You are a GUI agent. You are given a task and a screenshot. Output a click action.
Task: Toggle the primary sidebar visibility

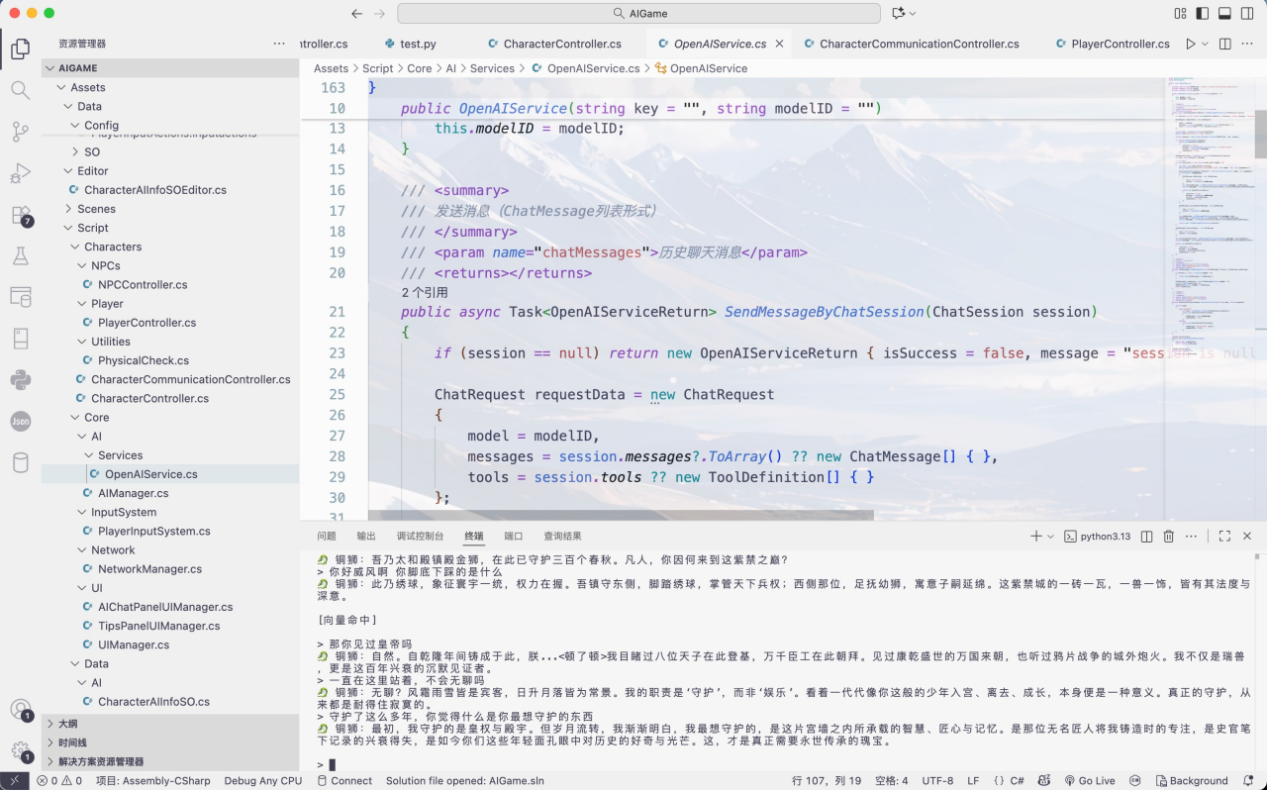pos(1202,13)
